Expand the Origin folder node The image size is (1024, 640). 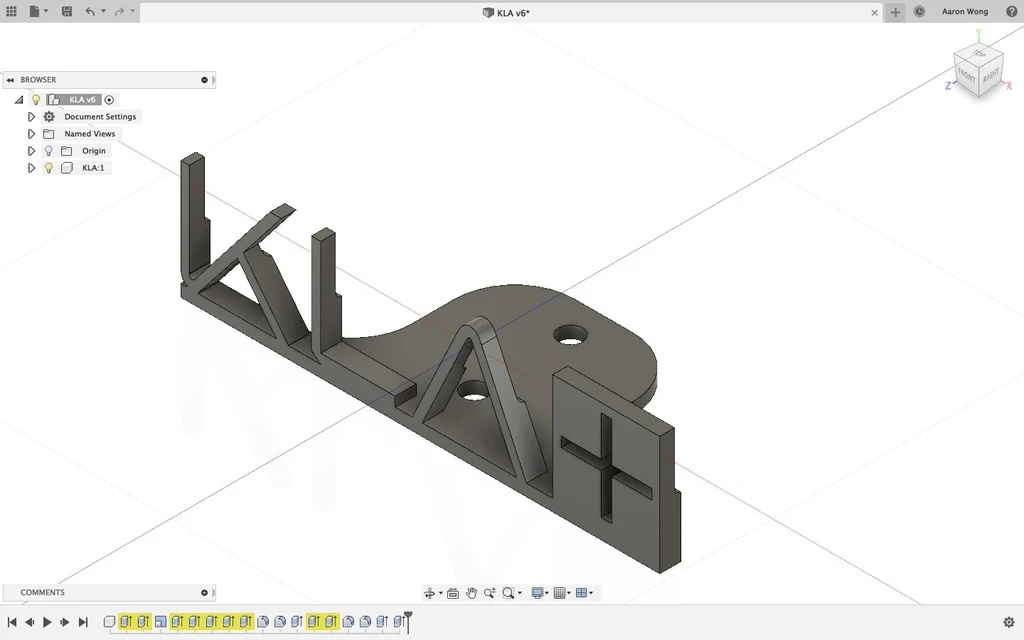coord(31,151)
